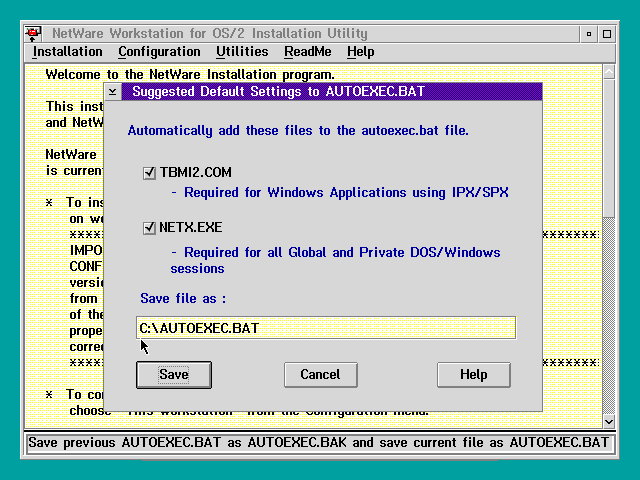Image resolution: width=640 pixels, height=480 pixels.
Task: Open the Utilities menu
Action: coord(242,52)
